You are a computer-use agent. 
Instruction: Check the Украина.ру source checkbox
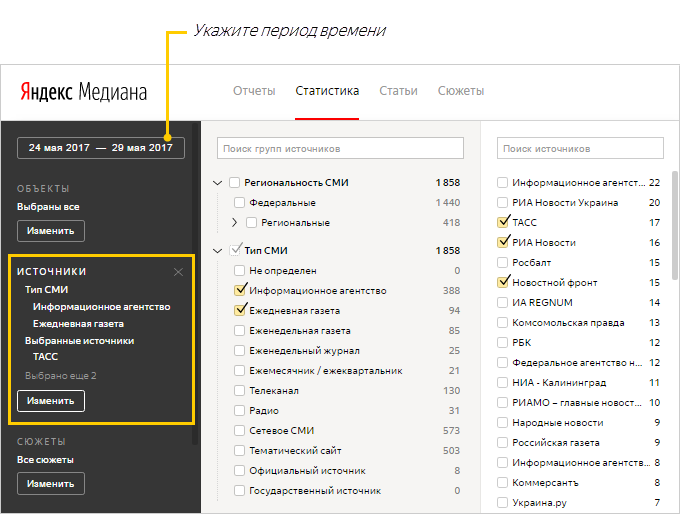click(502, 503)
